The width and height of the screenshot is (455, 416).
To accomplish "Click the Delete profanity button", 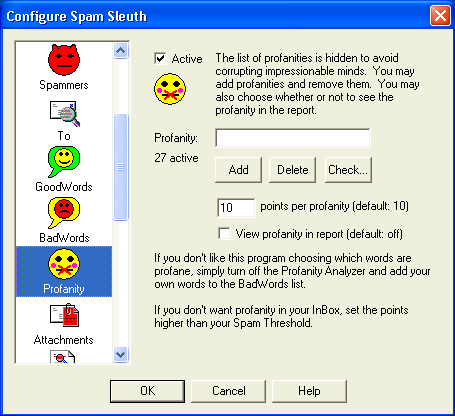I will click(x=292, y=170).
